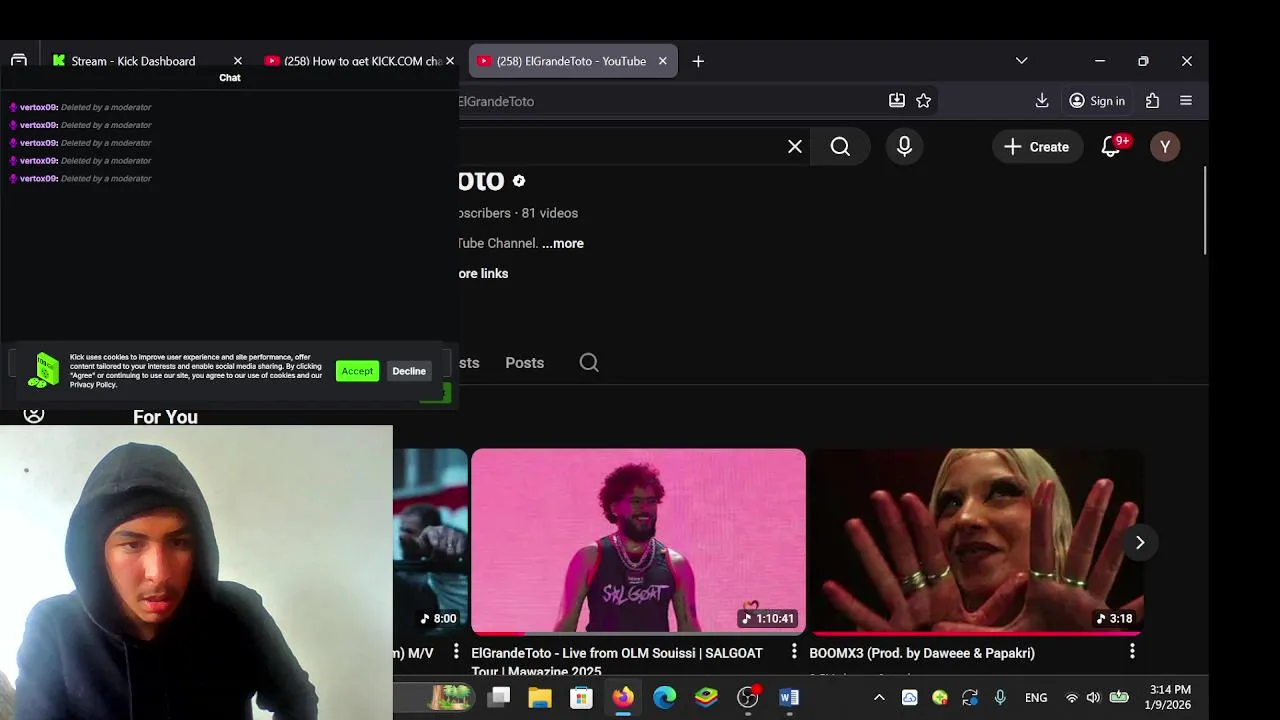
Task: Open the Firefox tab list icon
Action: [19, 61]
